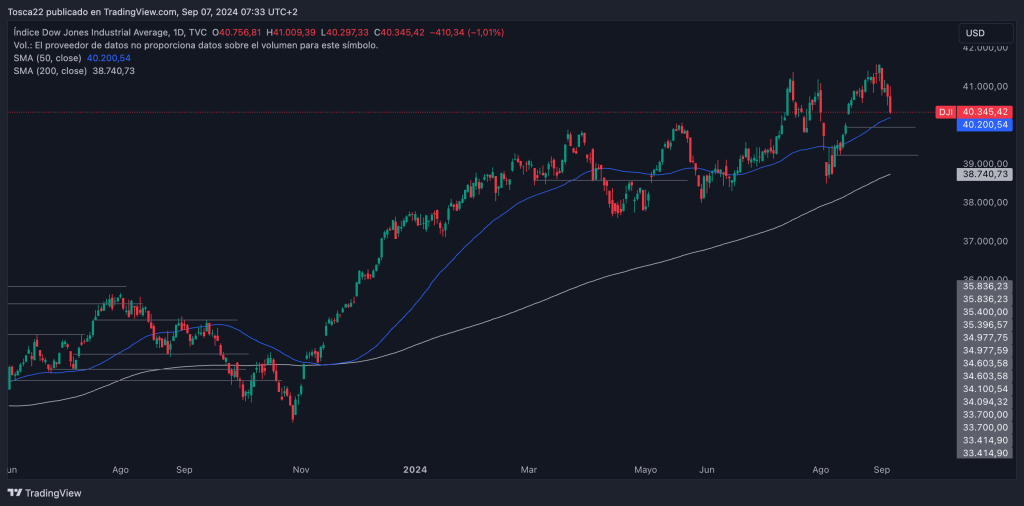Click the 2024 marker on time axis

[415, 468]
